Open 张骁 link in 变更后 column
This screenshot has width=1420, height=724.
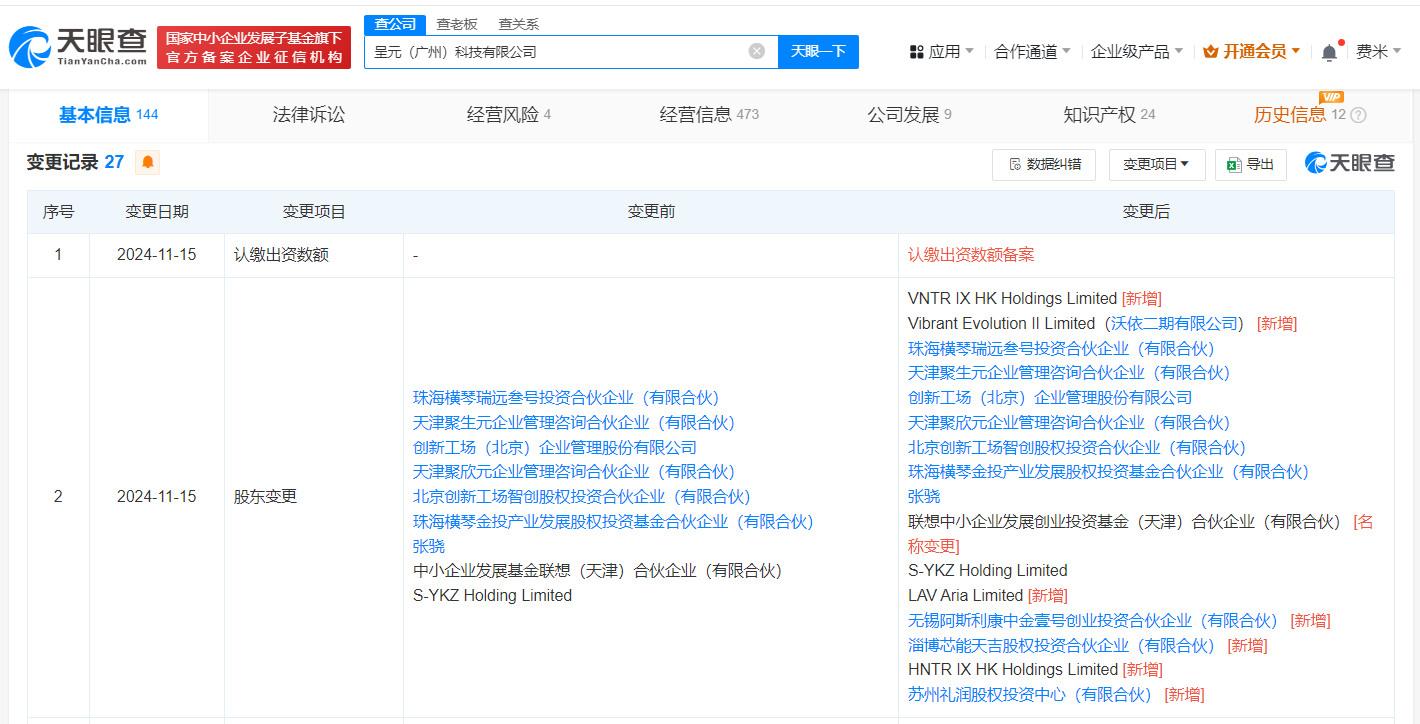(924, 497)
